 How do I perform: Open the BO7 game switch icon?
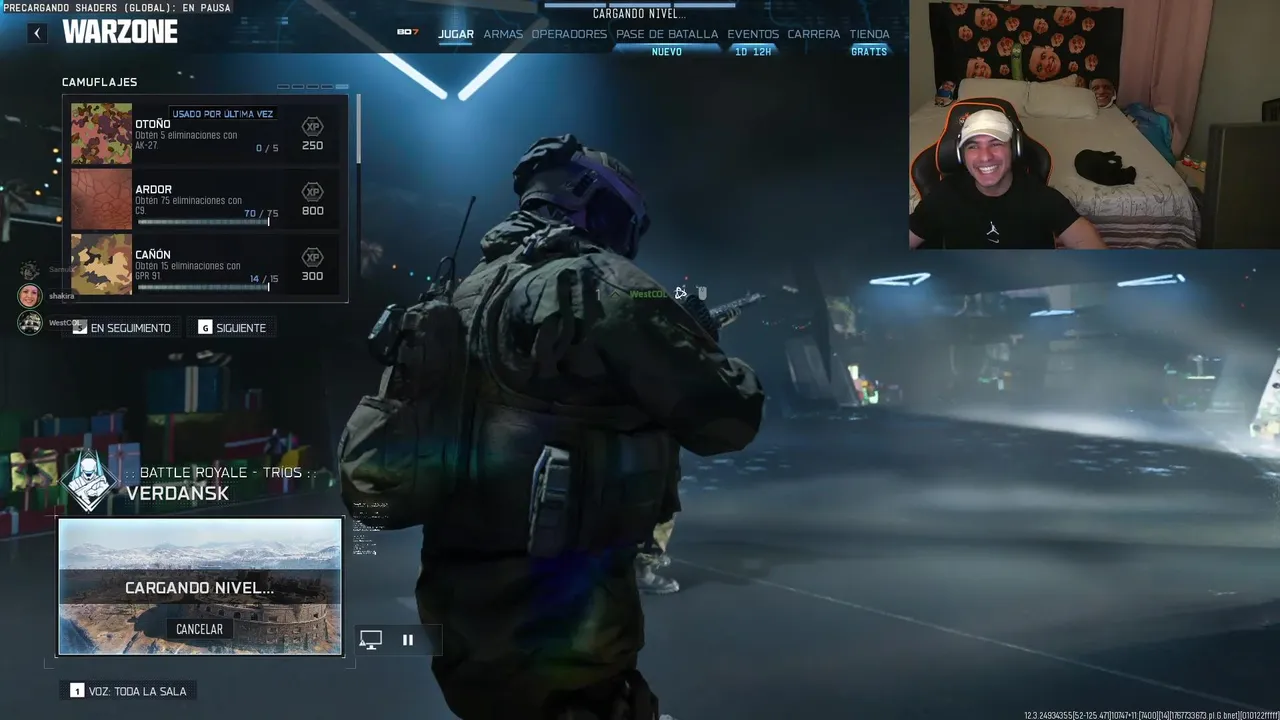click(408, 32)
